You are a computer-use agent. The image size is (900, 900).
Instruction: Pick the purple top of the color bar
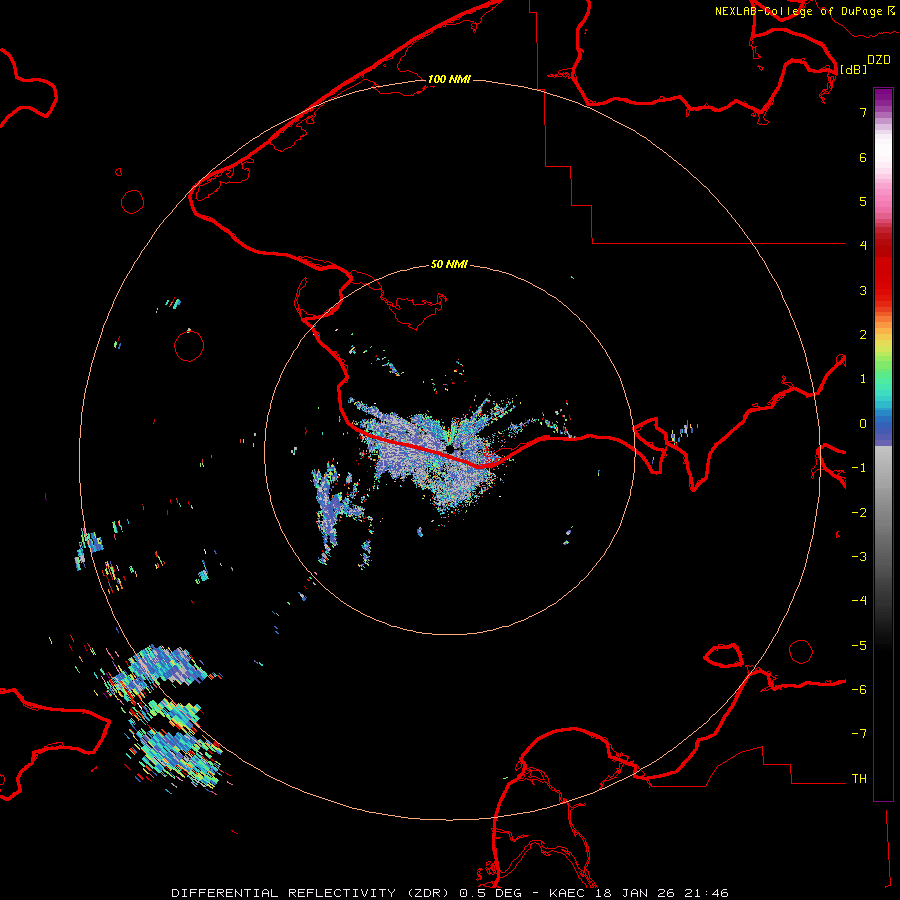click(x=883, y=96)
